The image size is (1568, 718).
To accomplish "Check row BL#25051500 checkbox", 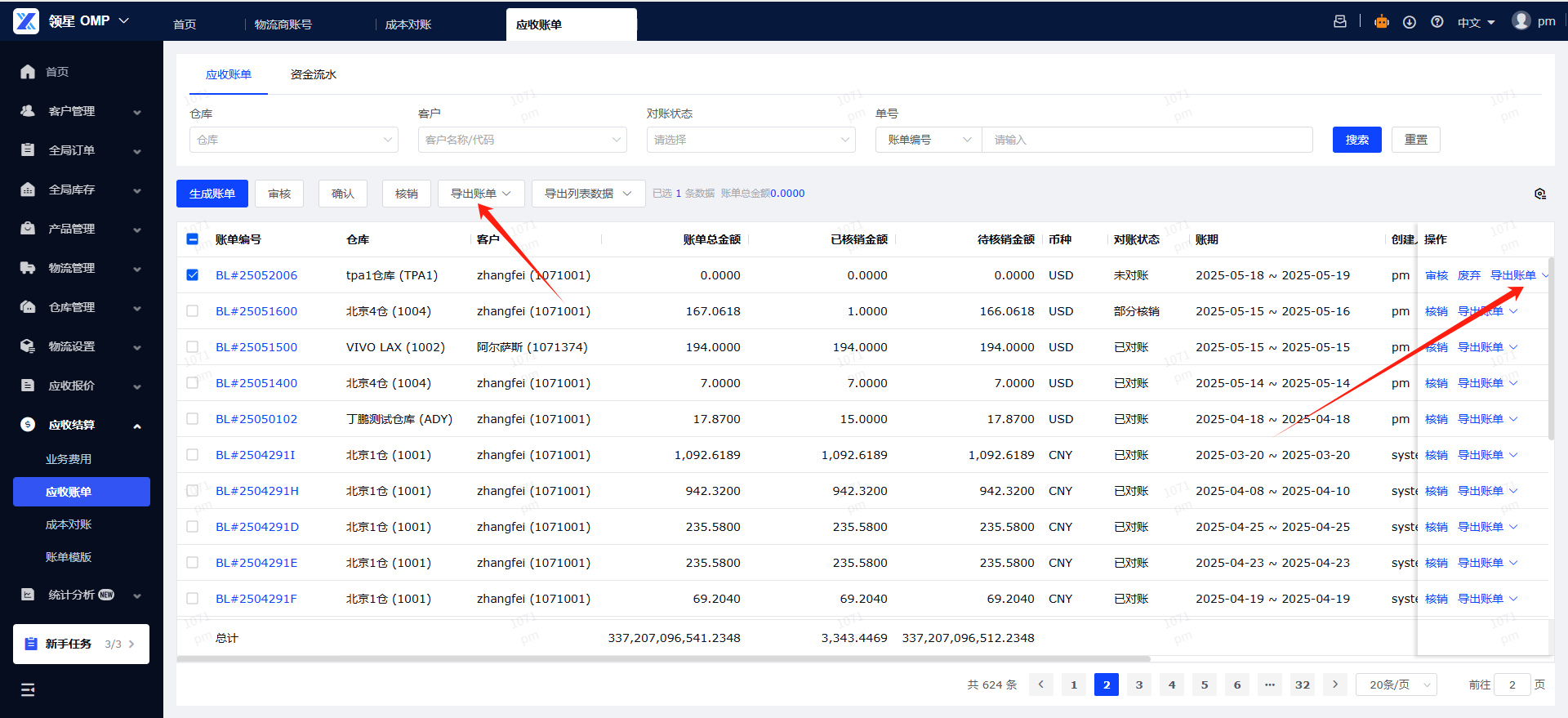I will [193, 347].
